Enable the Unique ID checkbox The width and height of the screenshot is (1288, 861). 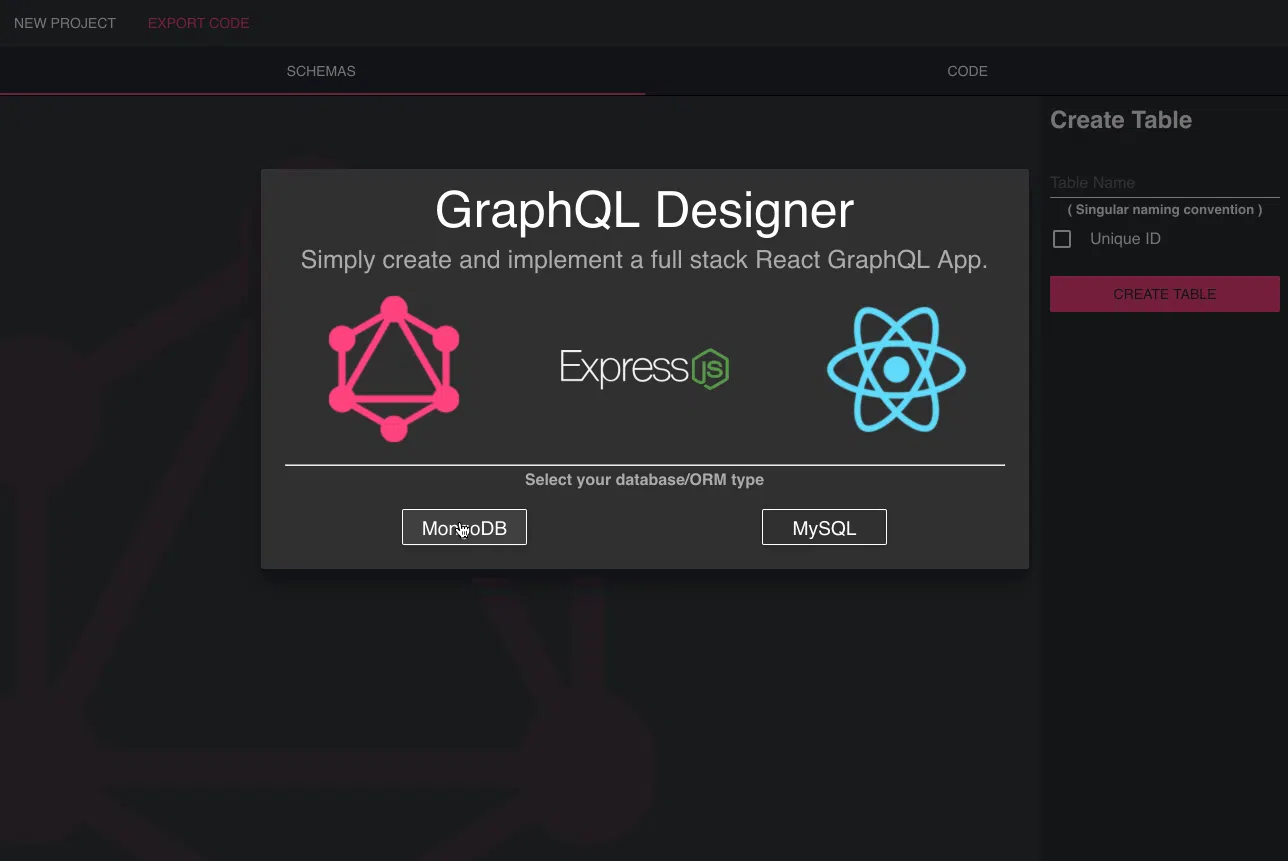point(1062,239)
